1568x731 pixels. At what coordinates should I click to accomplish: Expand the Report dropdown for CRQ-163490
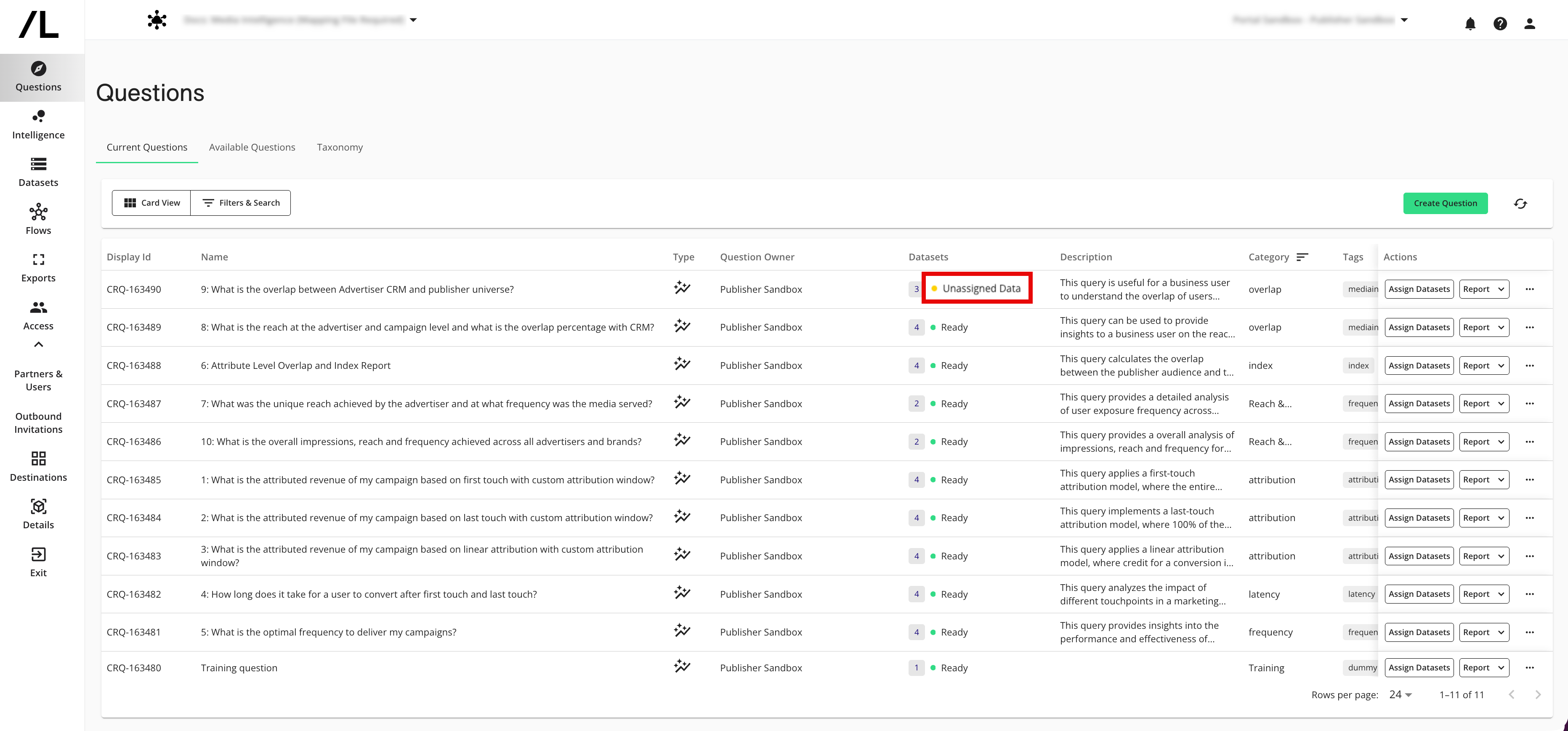click(1483, 289)
